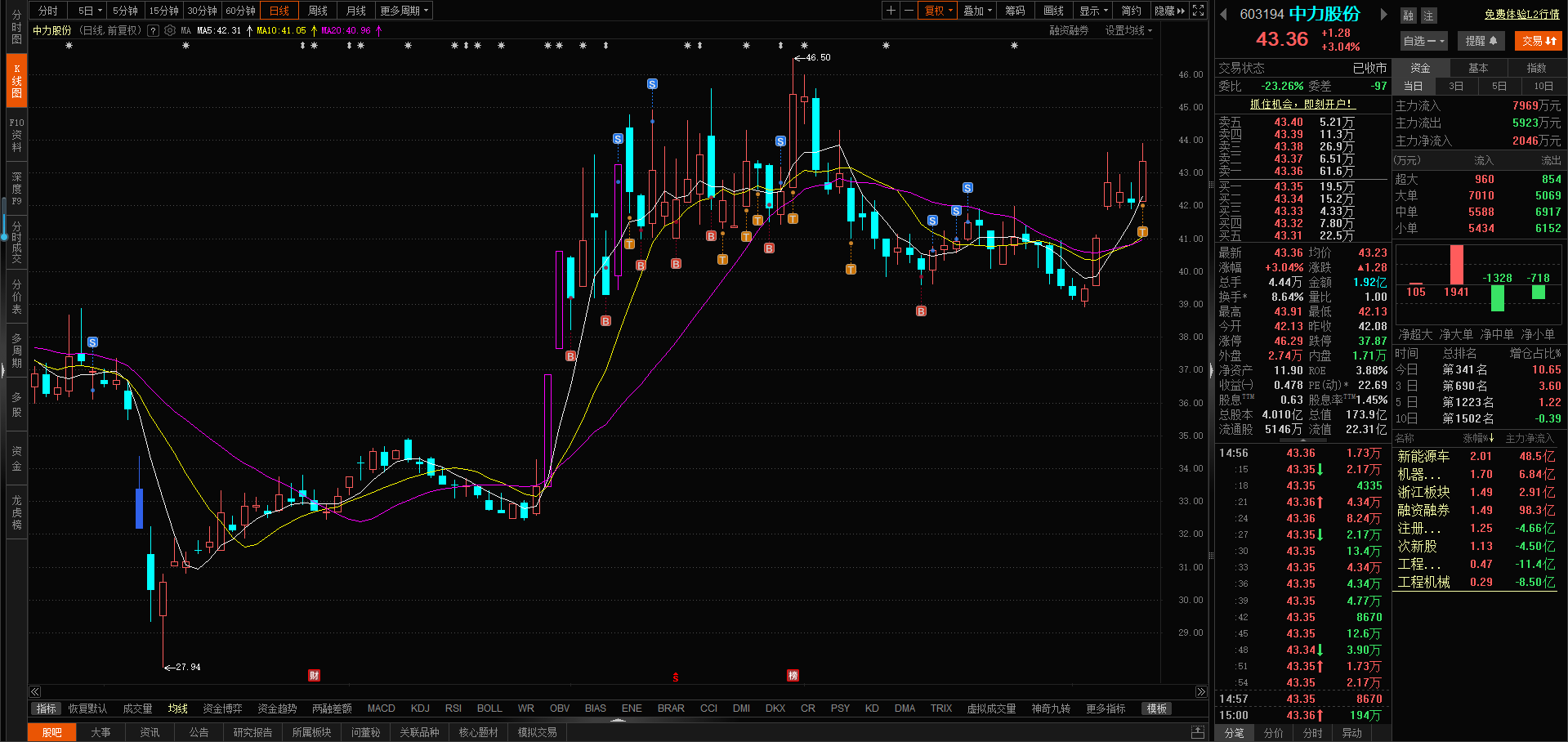The height and width of the screenshot is (742, 1568).
Task: Open 复权 adjustment dropdown
Action: (937, 11)
